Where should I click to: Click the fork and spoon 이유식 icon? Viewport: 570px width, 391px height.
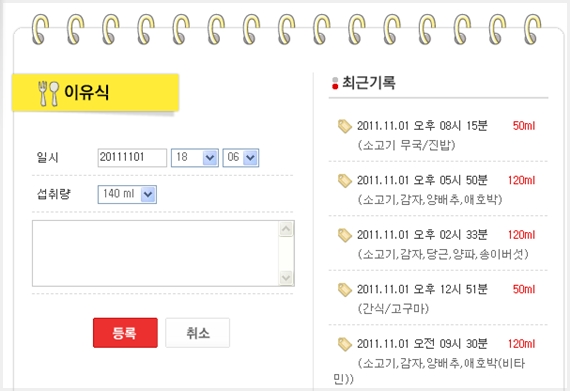pos(48,93)
